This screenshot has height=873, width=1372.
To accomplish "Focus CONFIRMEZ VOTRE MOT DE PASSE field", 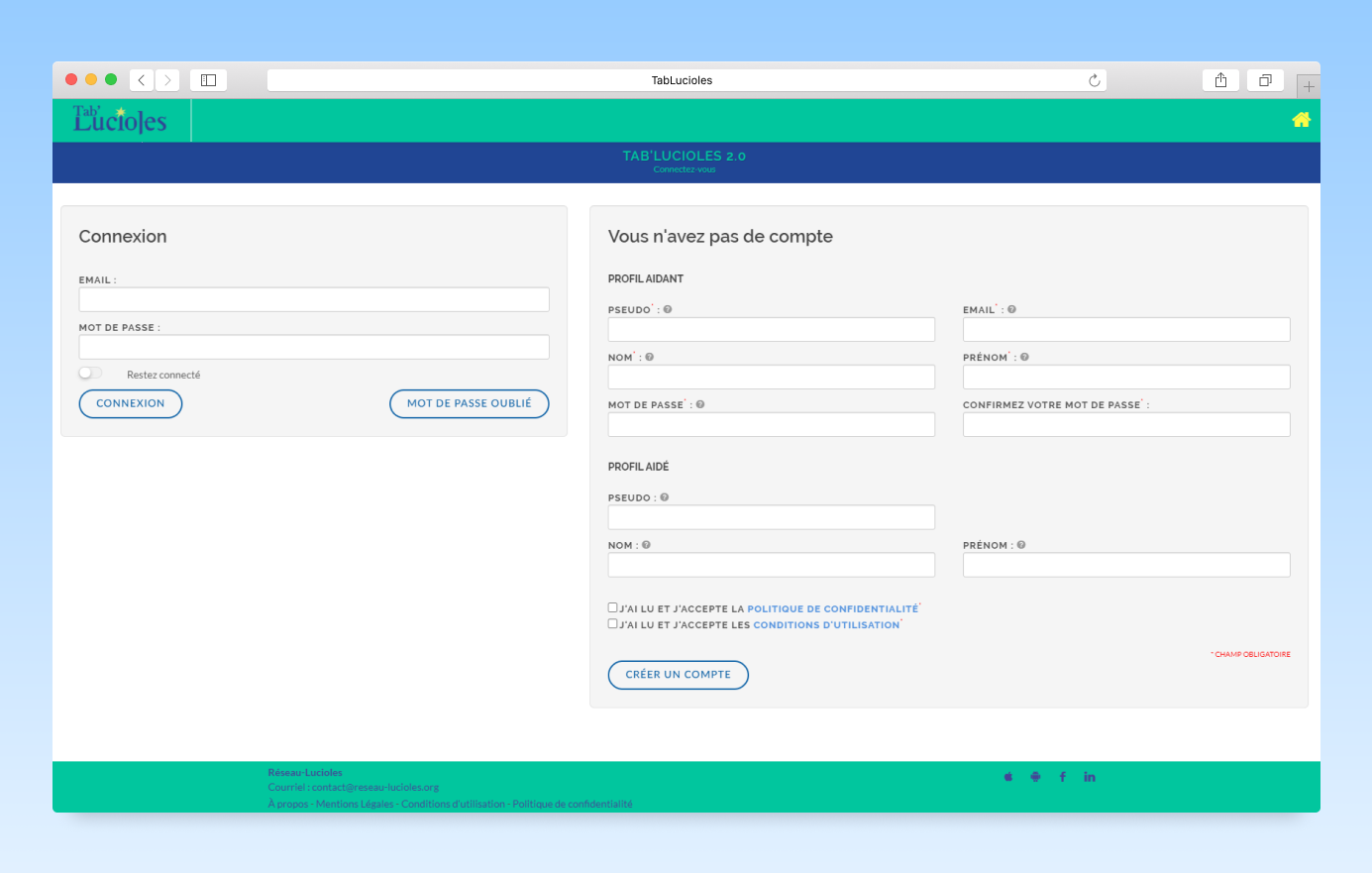I will click(1126, 424).
